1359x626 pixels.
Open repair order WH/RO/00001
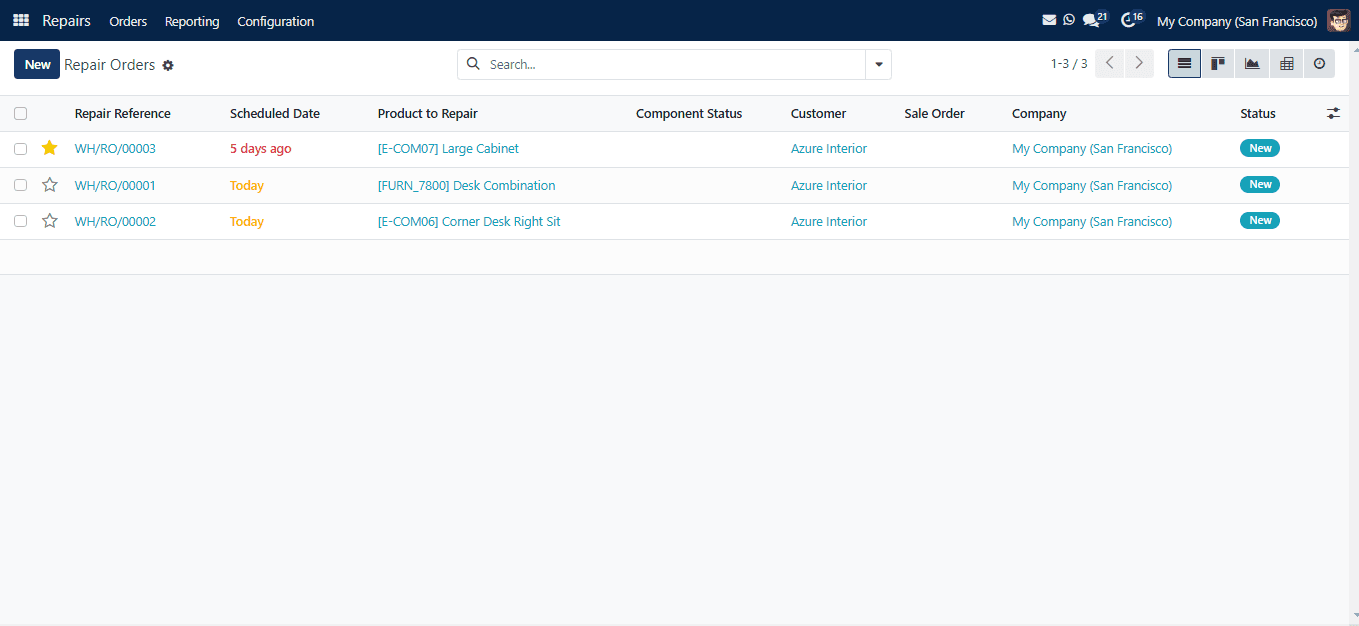pos(115,185)
